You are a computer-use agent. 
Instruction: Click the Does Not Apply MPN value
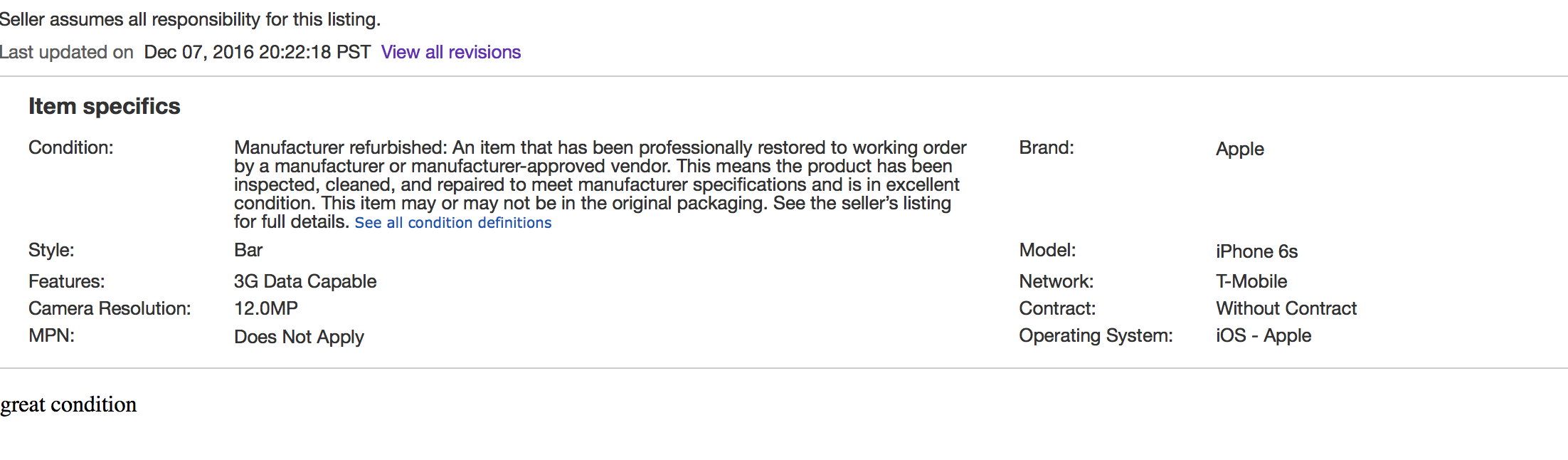[299, 337]
